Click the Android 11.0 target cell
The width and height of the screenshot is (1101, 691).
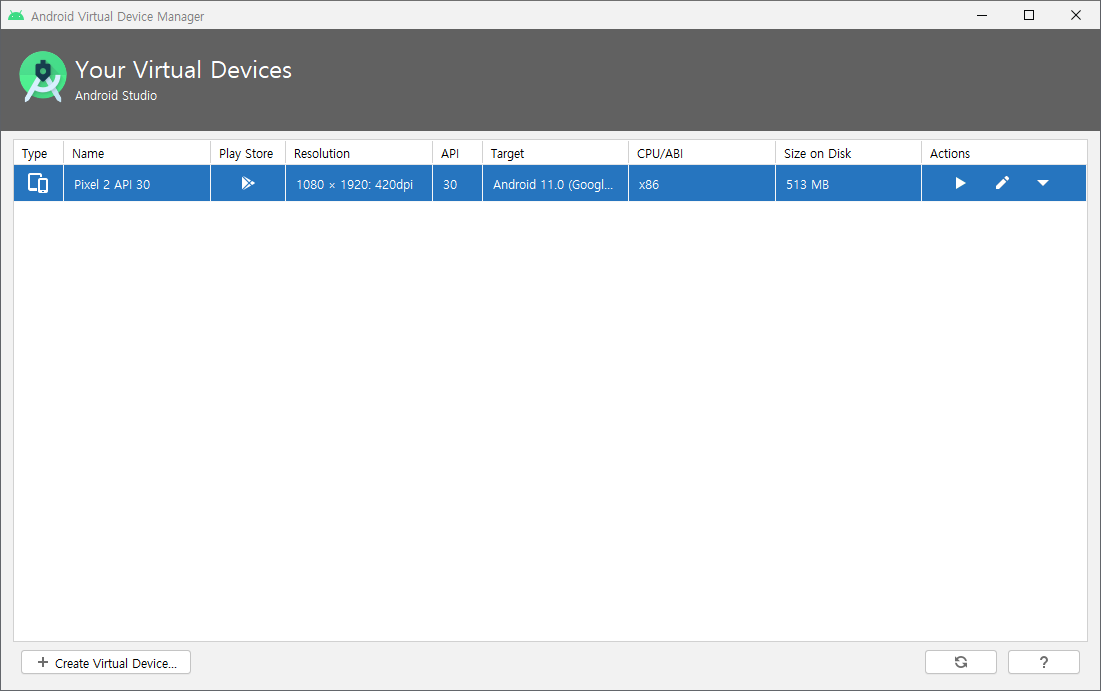point(555,184)
